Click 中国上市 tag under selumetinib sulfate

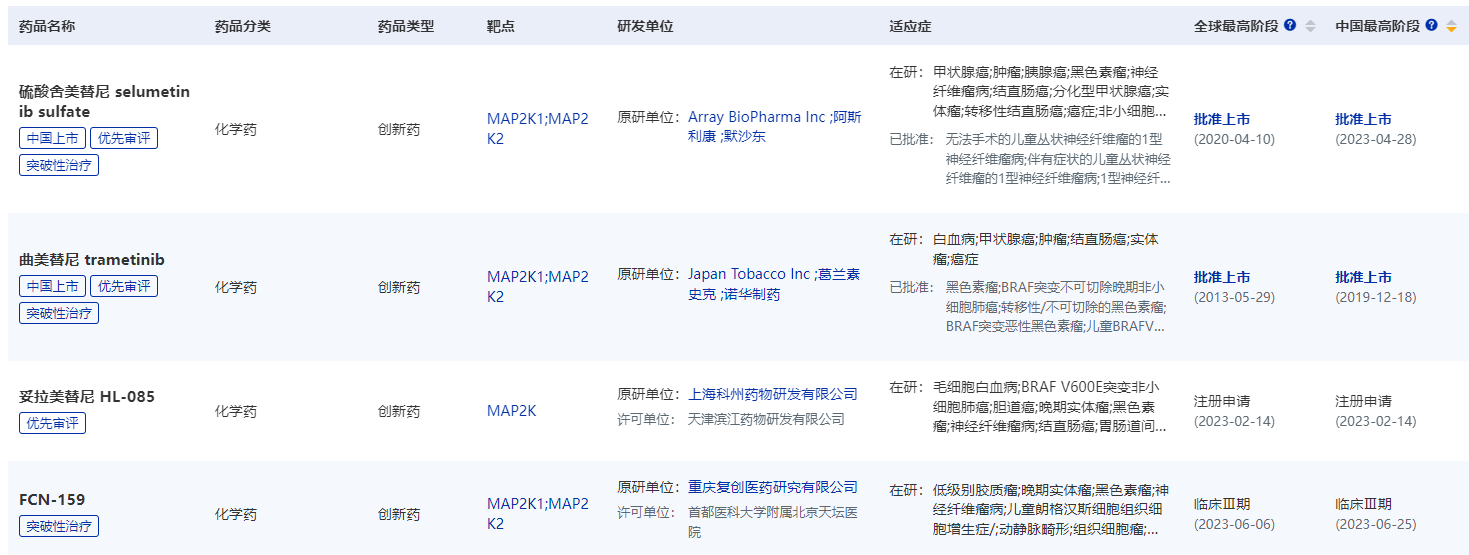point(52,138)
